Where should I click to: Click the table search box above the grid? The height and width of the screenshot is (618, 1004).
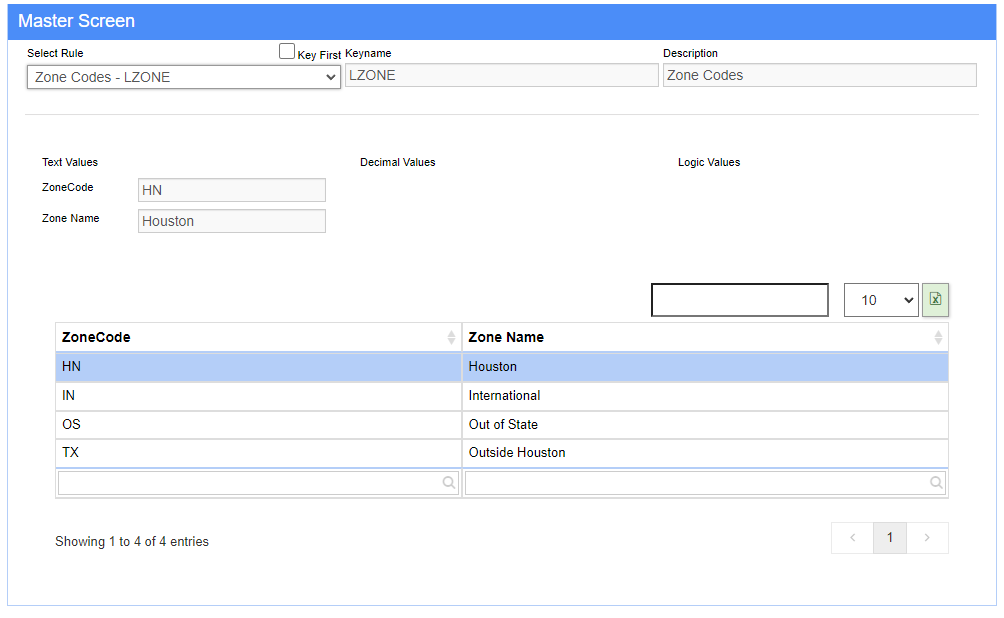(x=740, y=300)
